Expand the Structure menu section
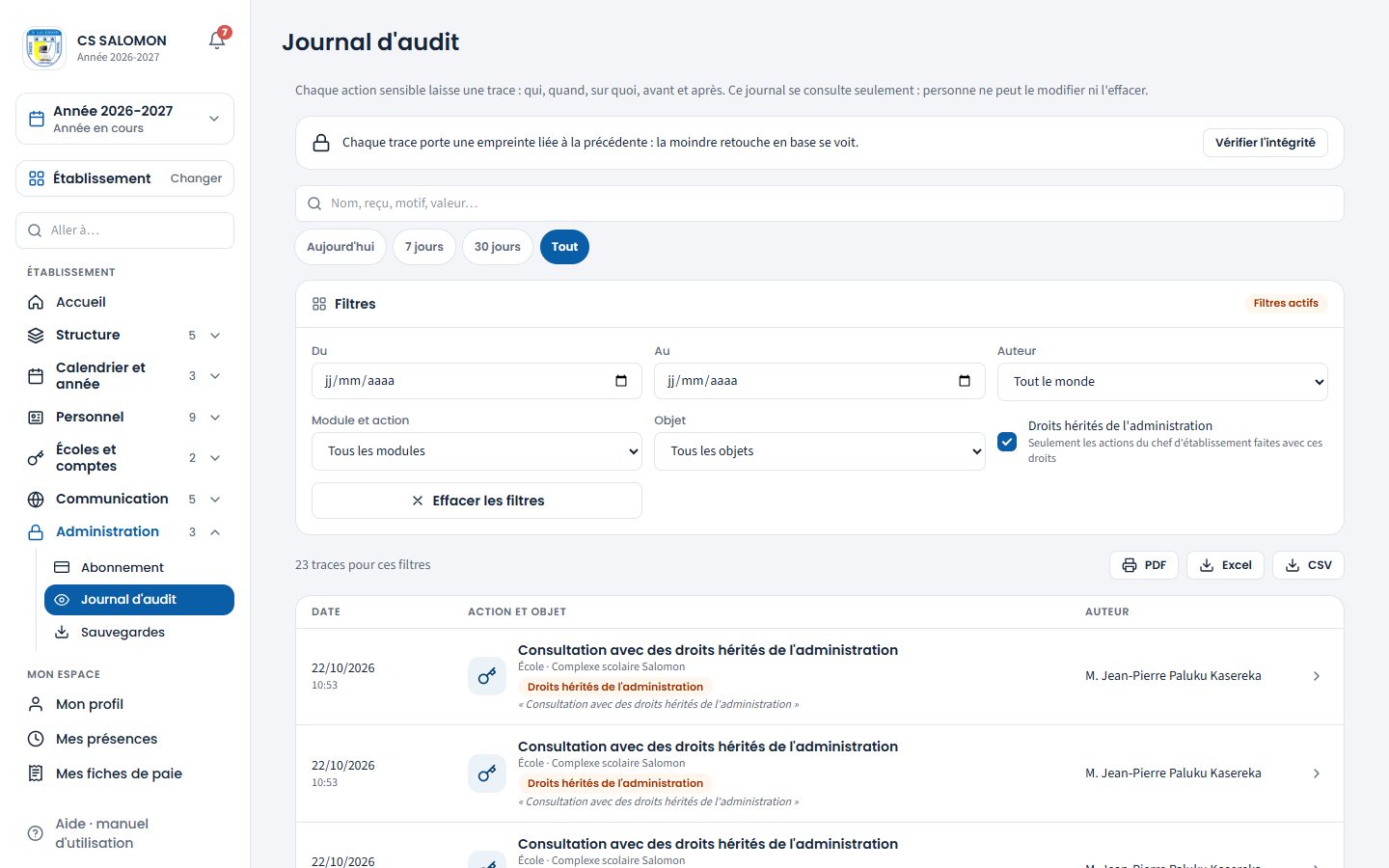Screen dimensions: 1389x868 coord(215,336)
